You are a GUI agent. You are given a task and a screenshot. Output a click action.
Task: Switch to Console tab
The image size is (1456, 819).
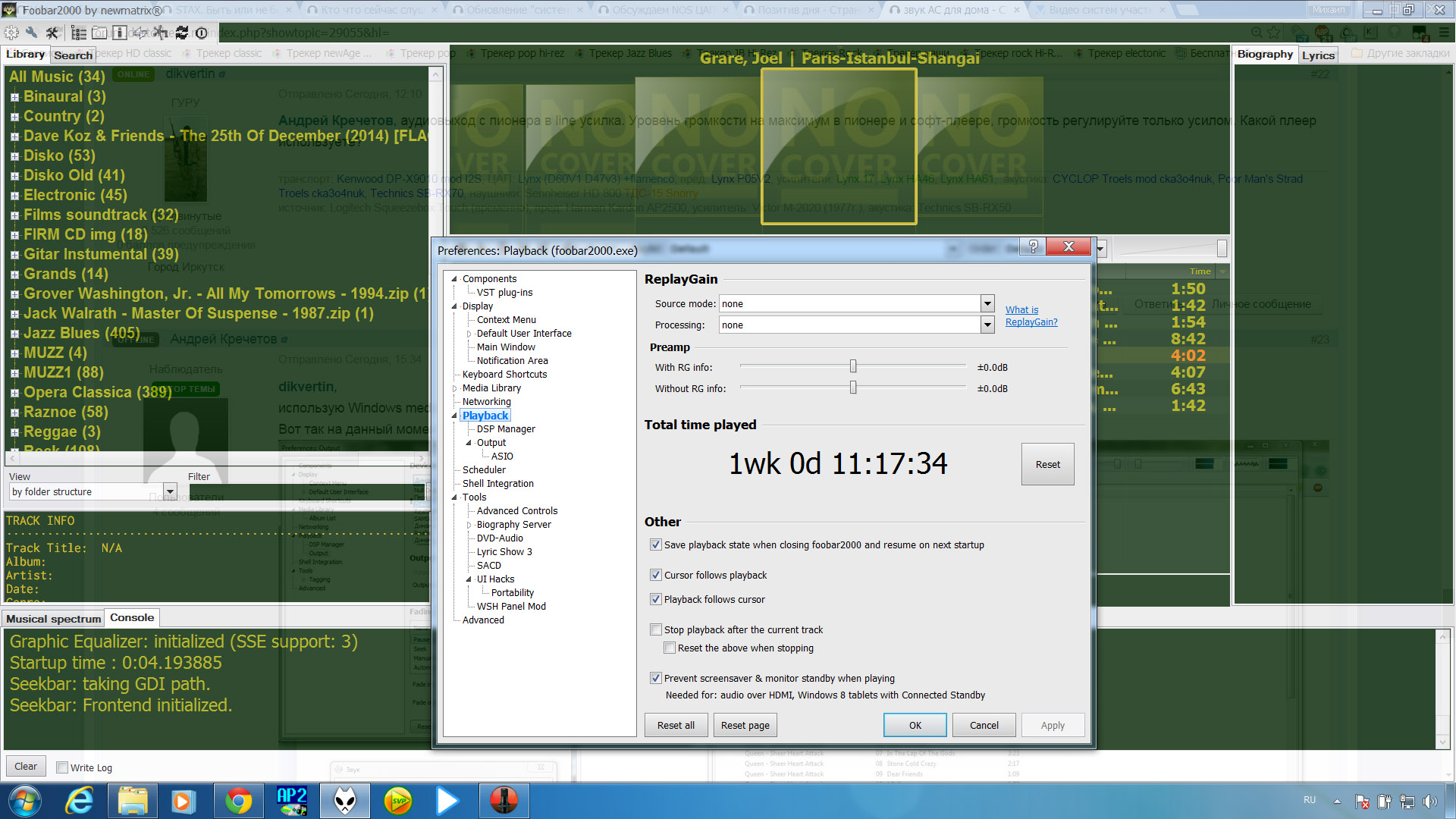(x=132, y=617)
